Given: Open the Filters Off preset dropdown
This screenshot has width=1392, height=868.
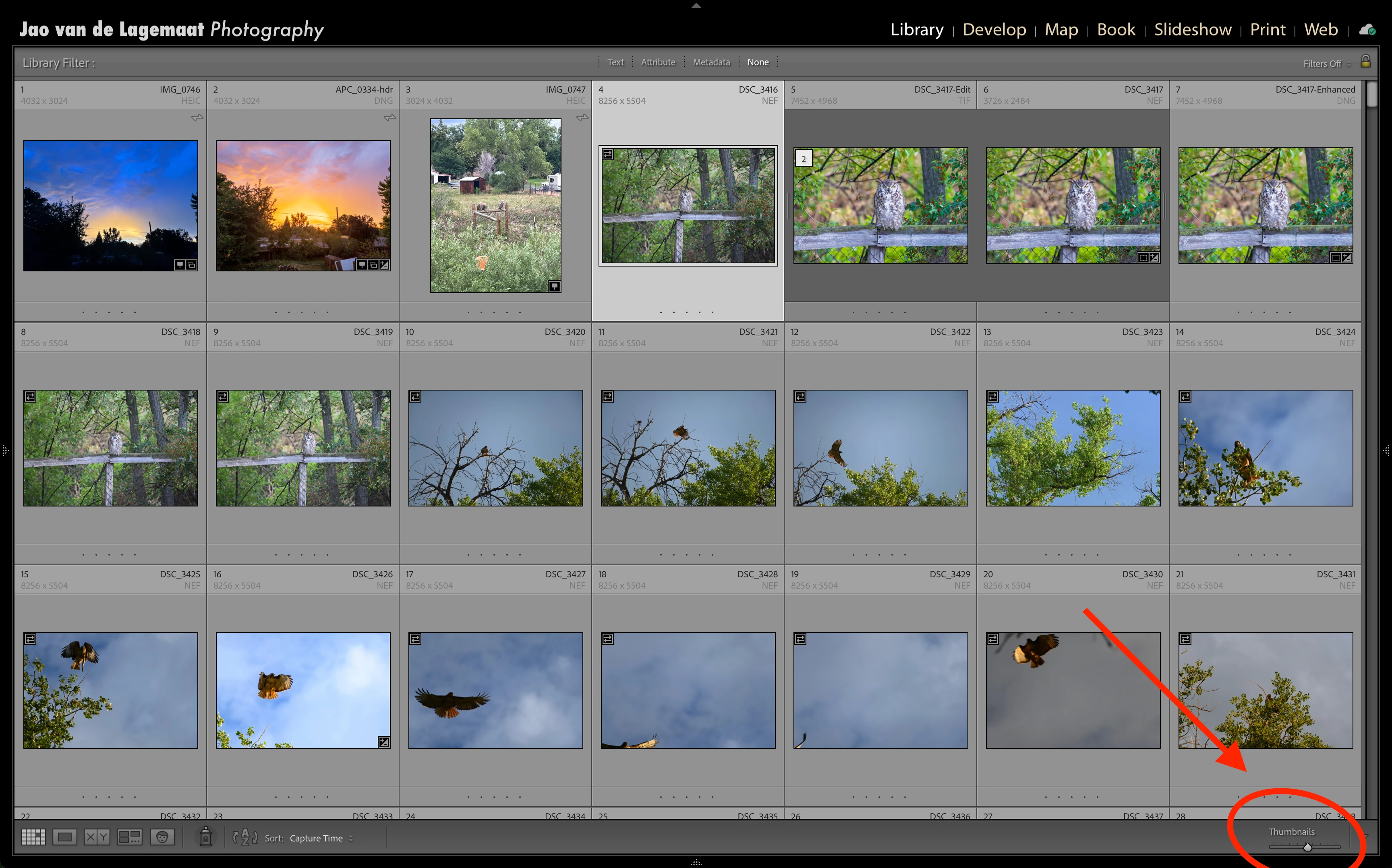Looking at the screenshot, I should coord(1326,64).
